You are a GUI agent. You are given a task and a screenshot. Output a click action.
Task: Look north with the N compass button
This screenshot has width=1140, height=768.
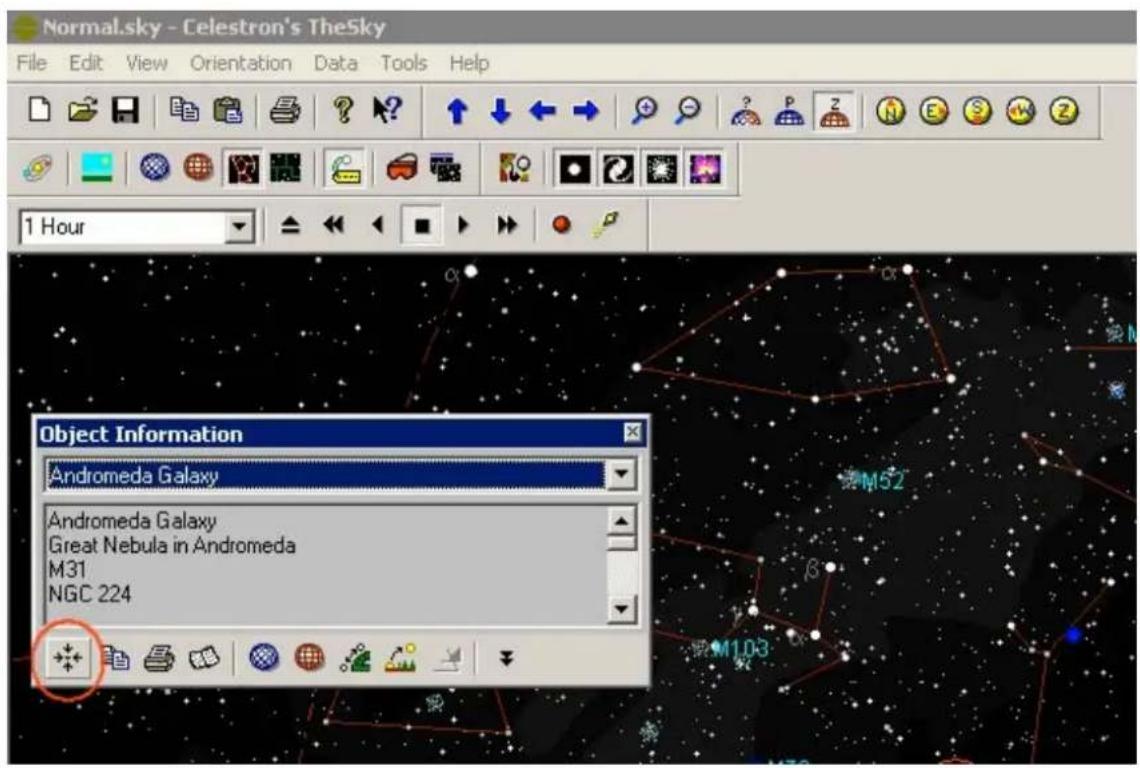pyautogui.click(x=891, y=111)
